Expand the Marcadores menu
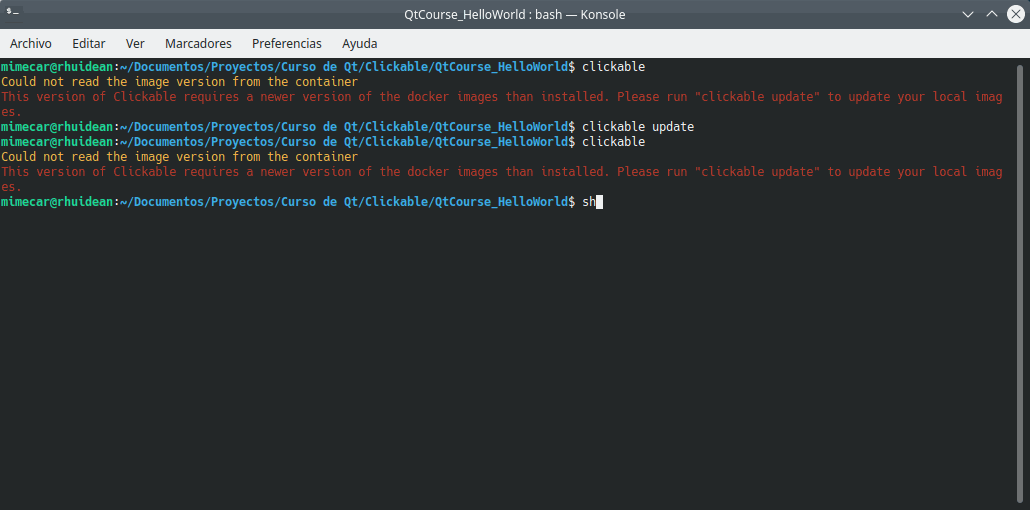1030x510 pixels. [x=198, y=43]
